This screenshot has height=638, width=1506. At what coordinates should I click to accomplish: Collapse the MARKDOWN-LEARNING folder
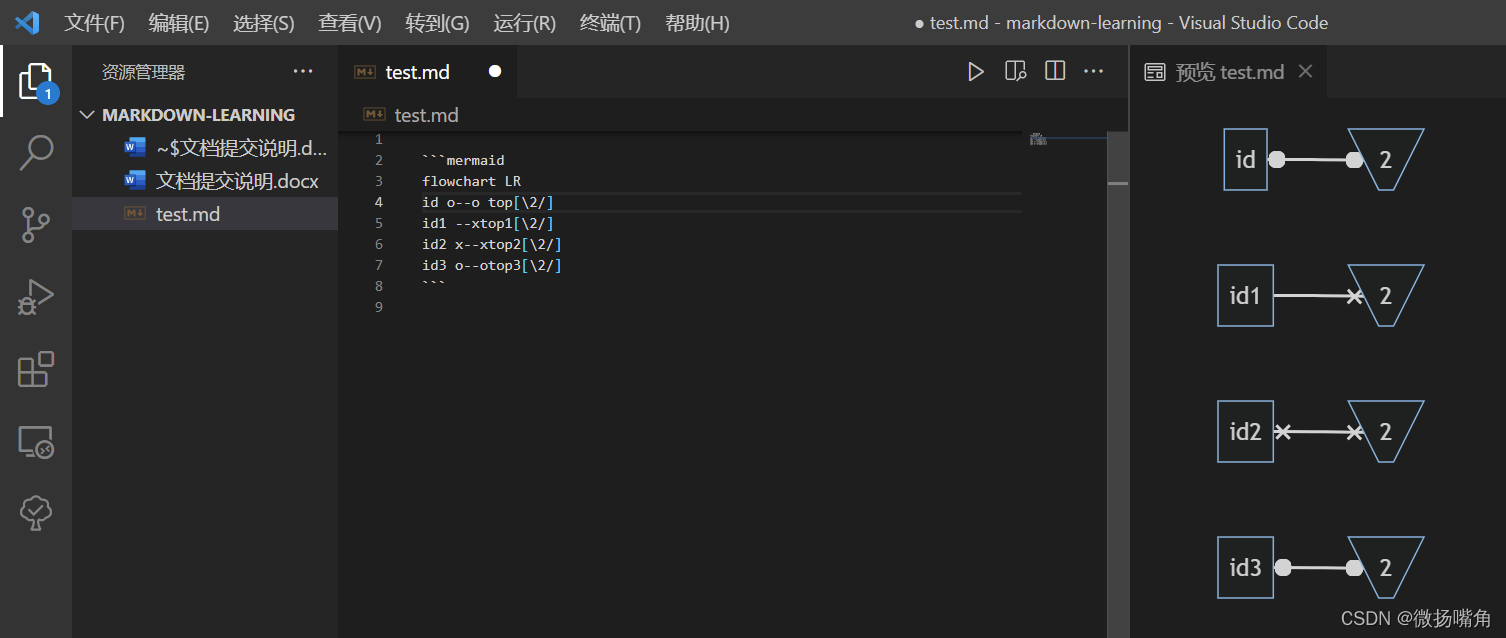pos(86,115)
